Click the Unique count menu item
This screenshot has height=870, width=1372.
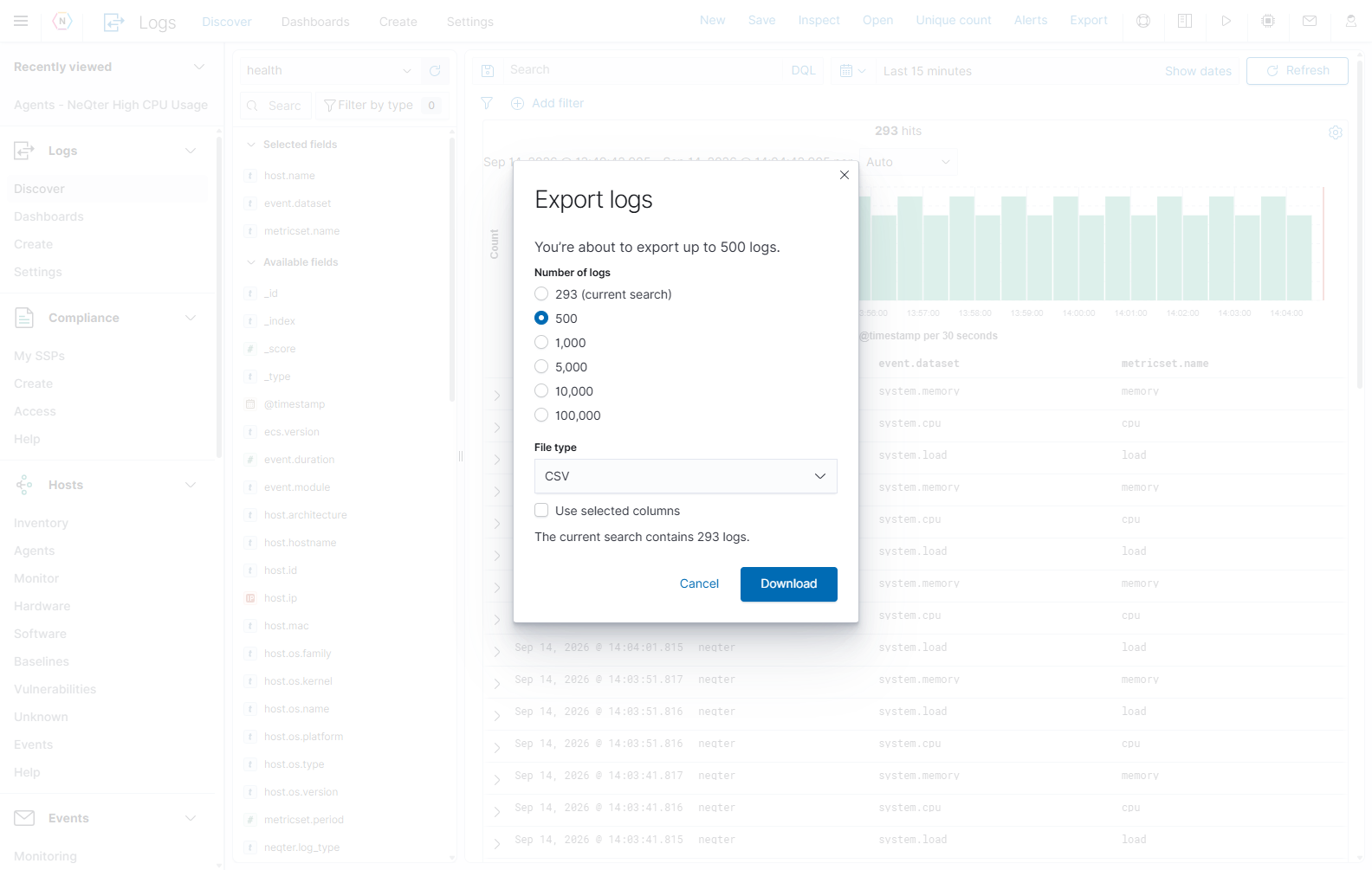(954, 21)
